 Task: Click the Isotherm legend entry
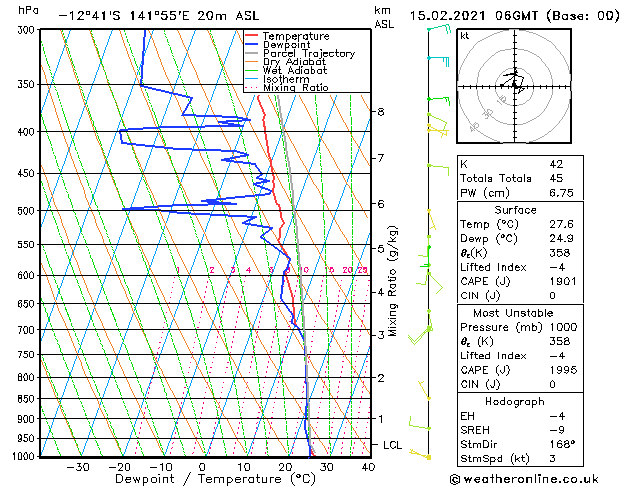point(286,79)
